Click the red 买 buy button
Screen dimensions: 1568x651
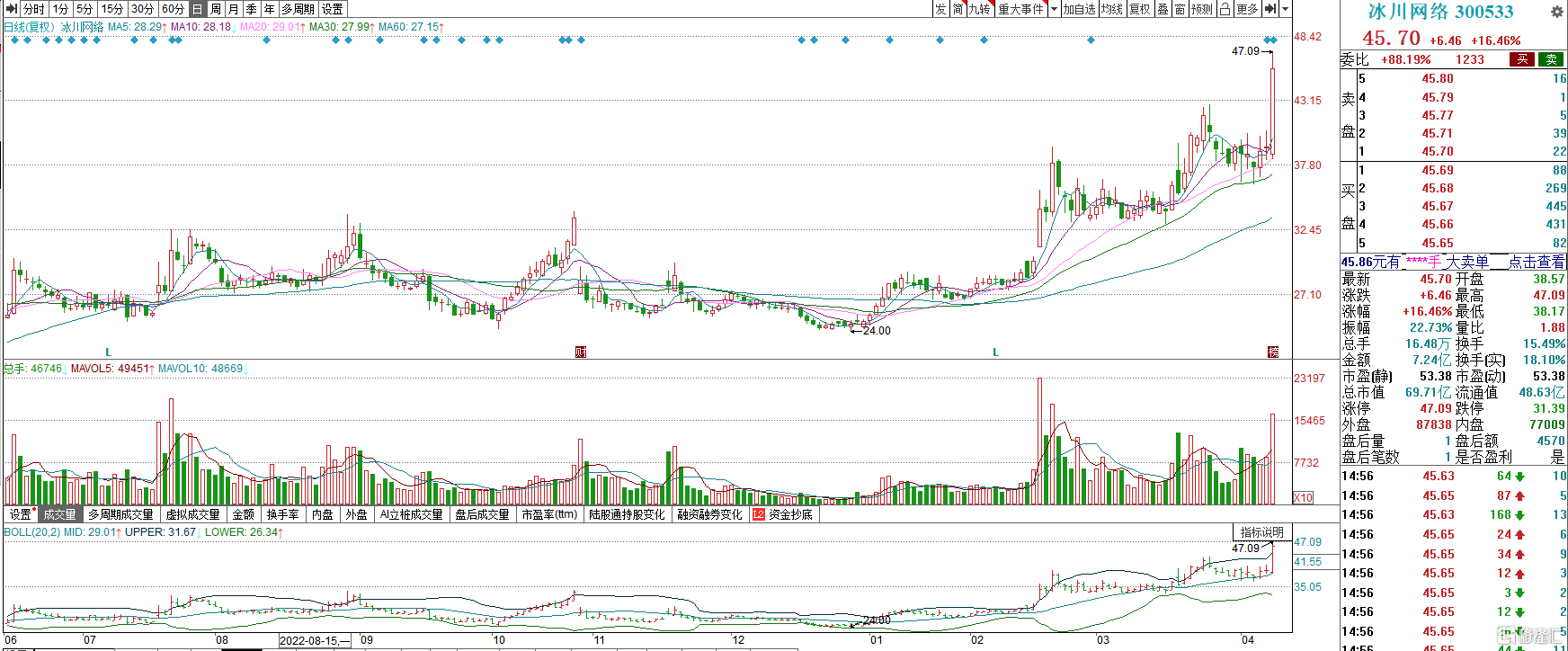click(x=1522, y=59)
